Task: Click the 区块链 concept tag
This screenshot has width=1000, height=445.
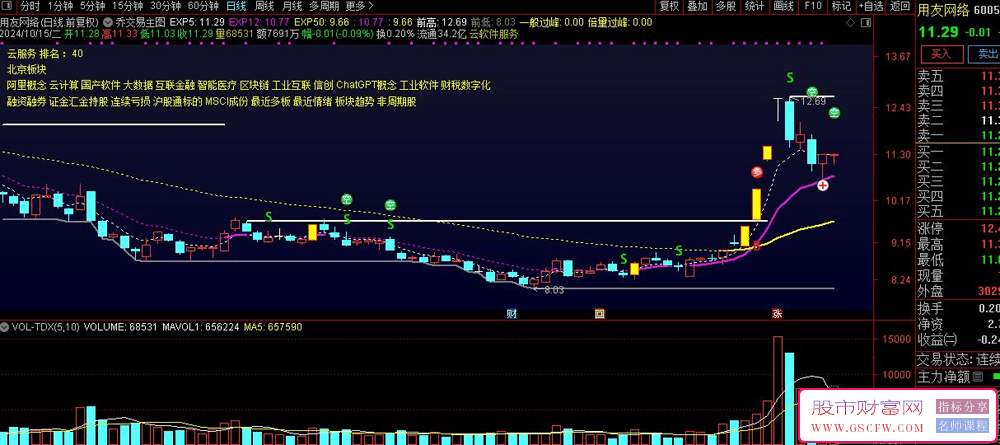Action: (x=254, y=85)
